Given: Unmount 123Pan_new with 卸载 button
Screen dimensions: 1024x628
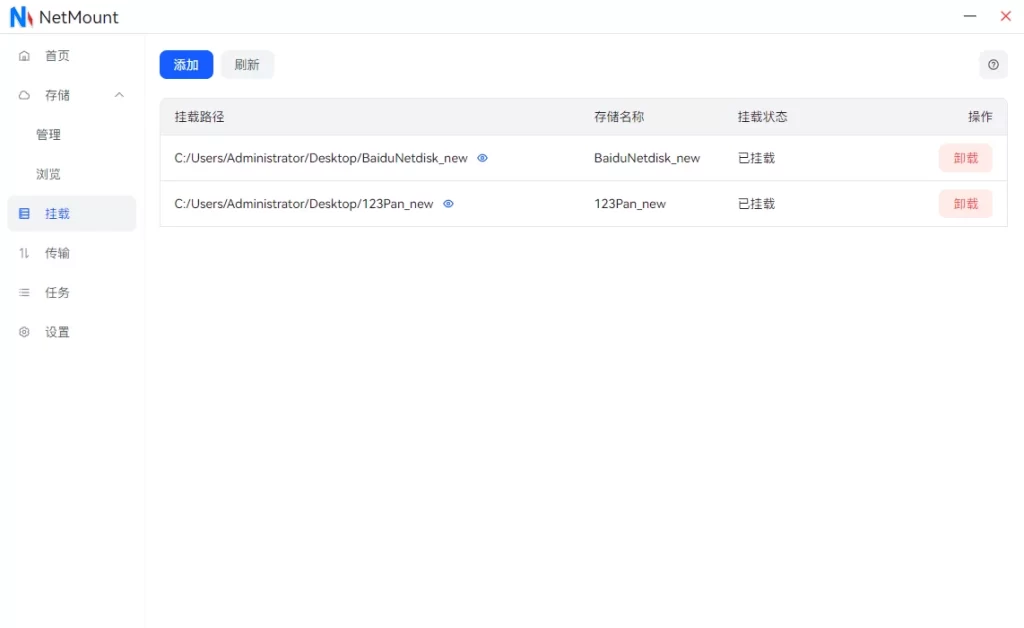Looking at the screenshot, I should click(965, 204).
